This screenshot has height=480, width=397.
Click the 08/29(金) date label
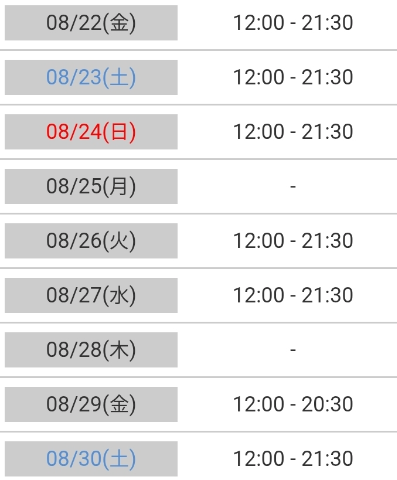(91, 404)
